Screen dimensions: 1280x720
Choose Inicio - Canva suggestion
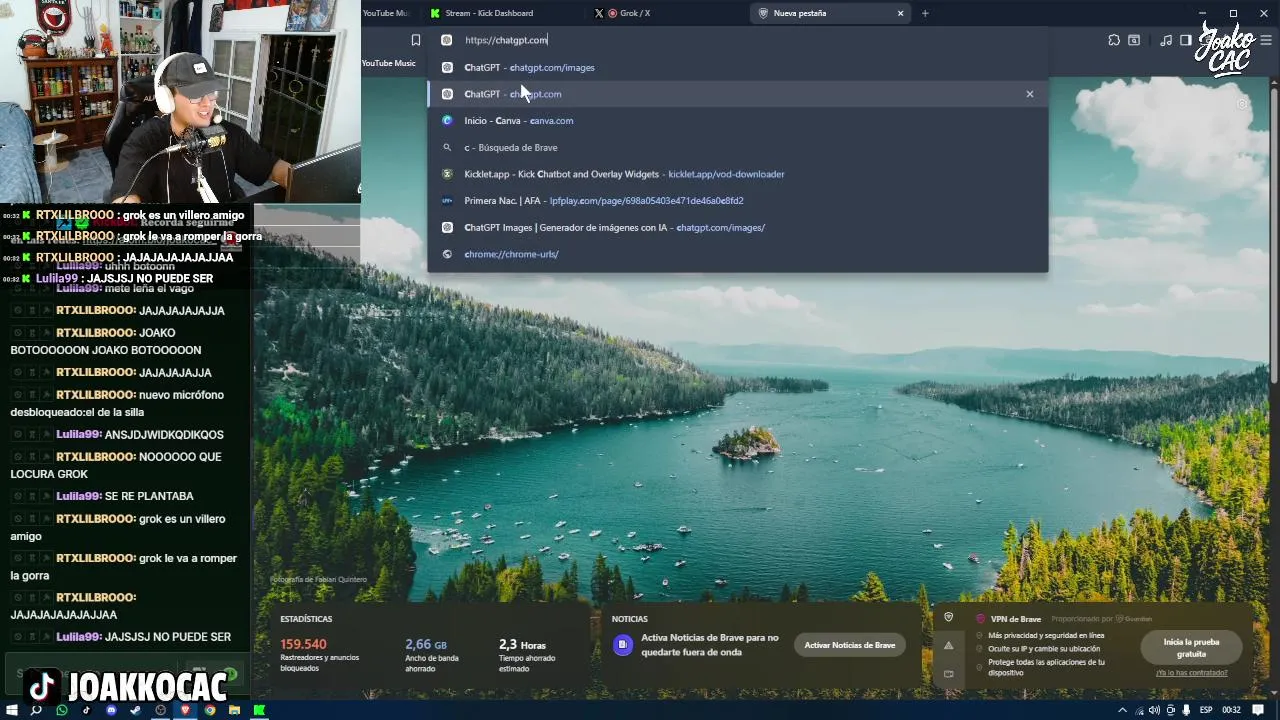tap(737, 120)
